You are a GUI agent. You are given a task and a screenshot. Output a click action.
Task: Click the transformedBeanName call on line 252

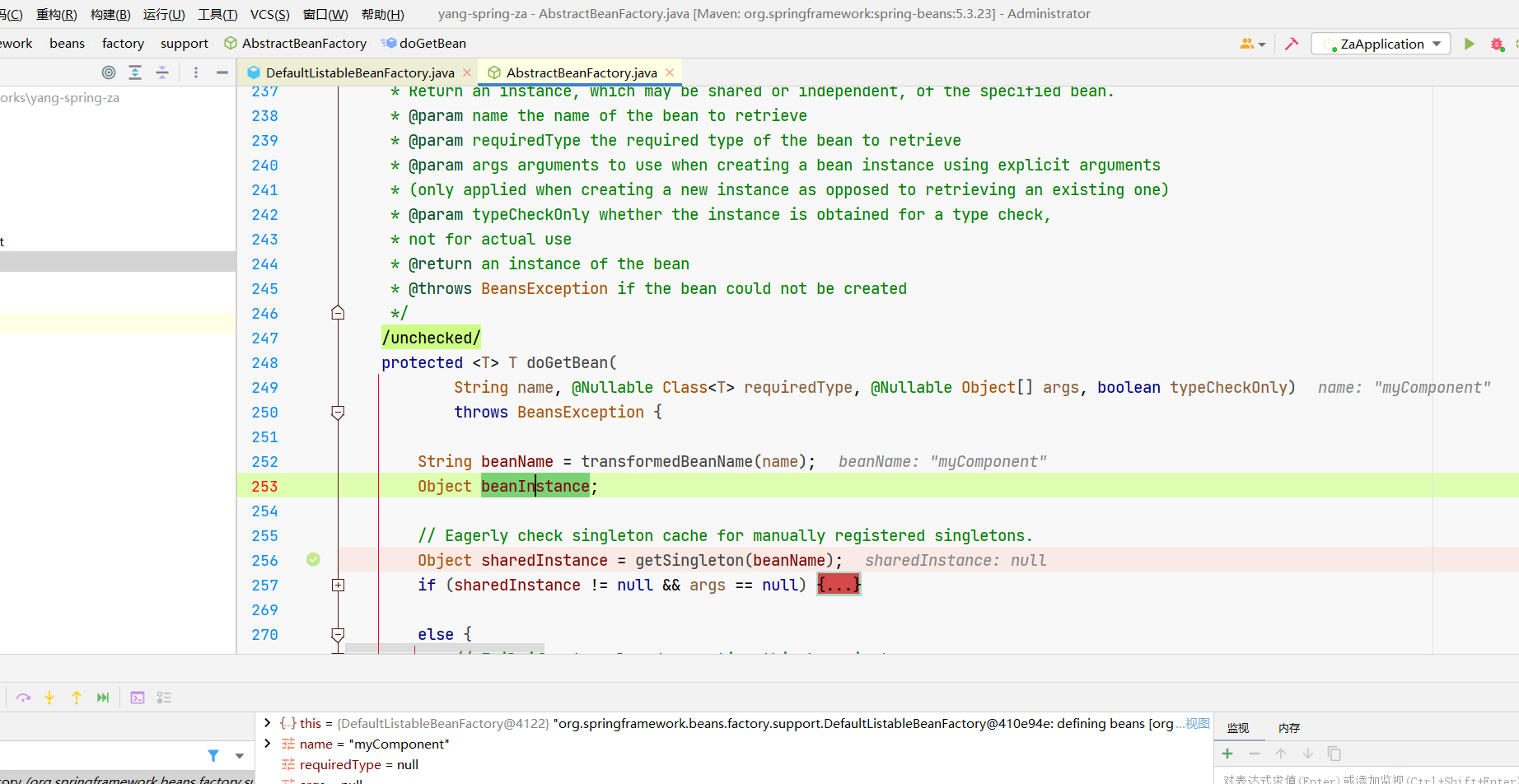point(667,461)
